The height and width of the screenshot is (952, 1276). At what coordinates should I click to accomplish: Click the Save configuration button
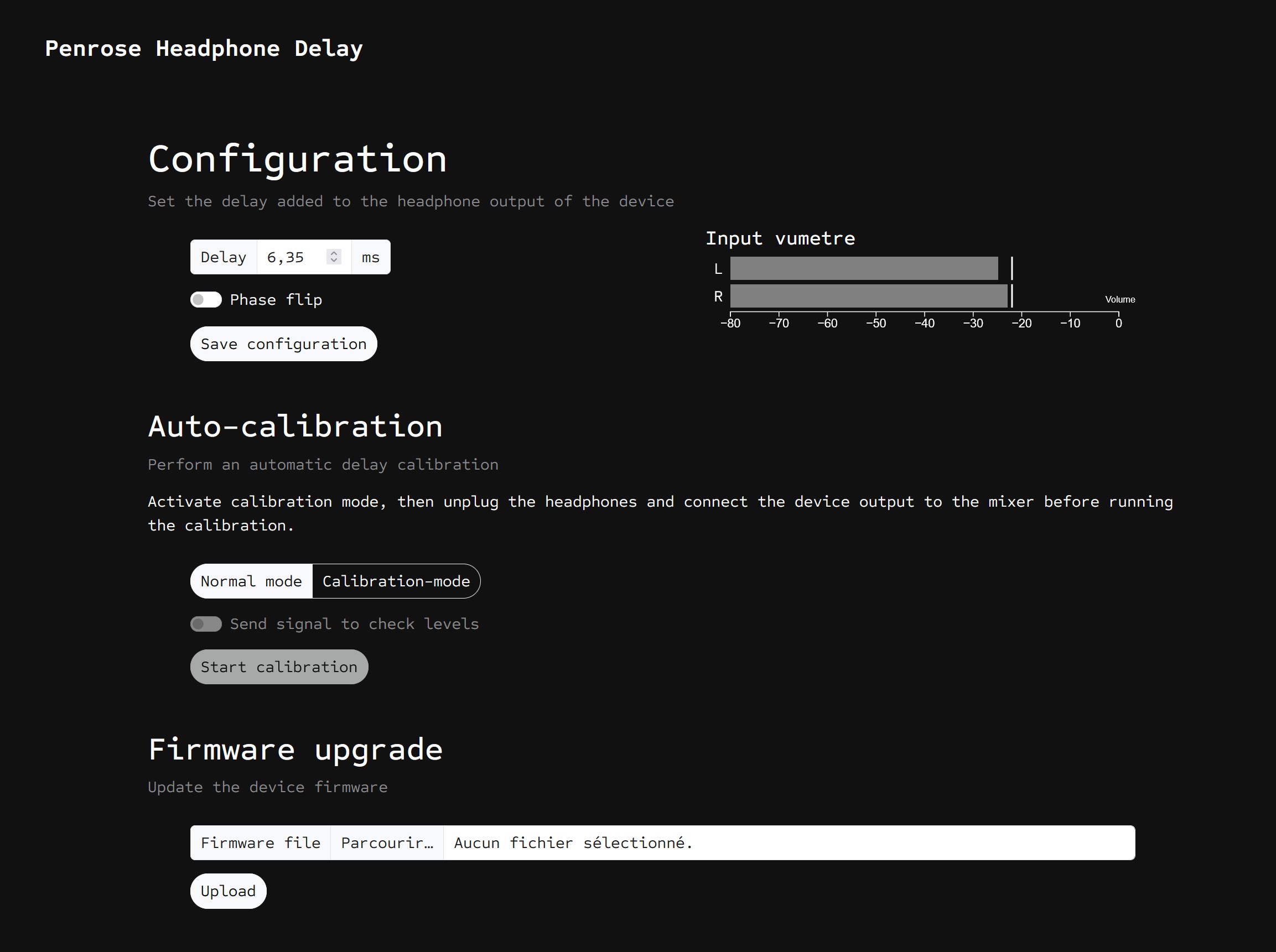(x=283, y=344)
